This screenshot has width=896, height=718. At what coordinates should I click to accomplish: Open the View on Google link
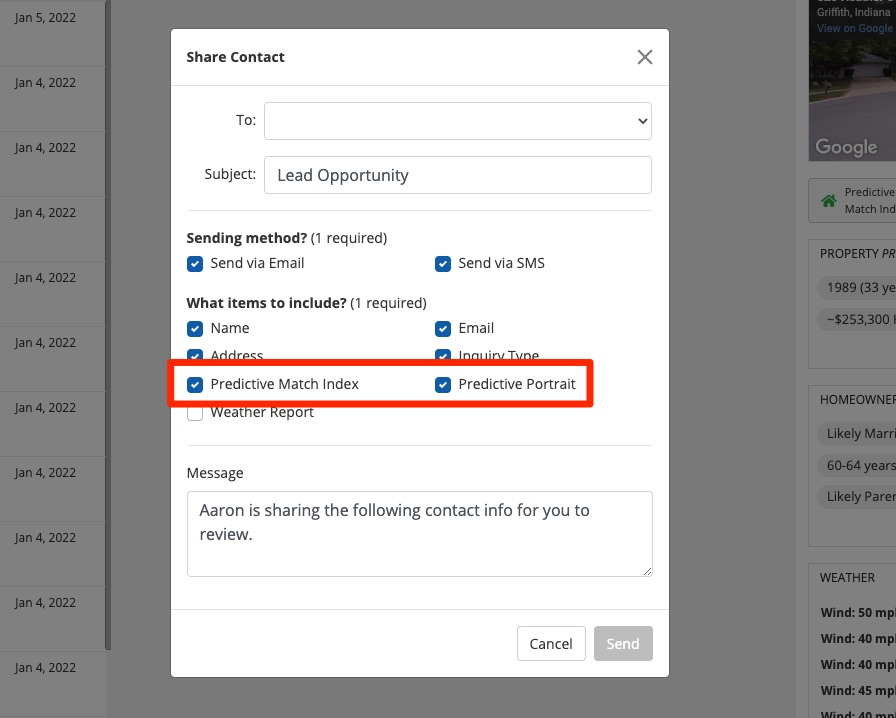(855, 28)
